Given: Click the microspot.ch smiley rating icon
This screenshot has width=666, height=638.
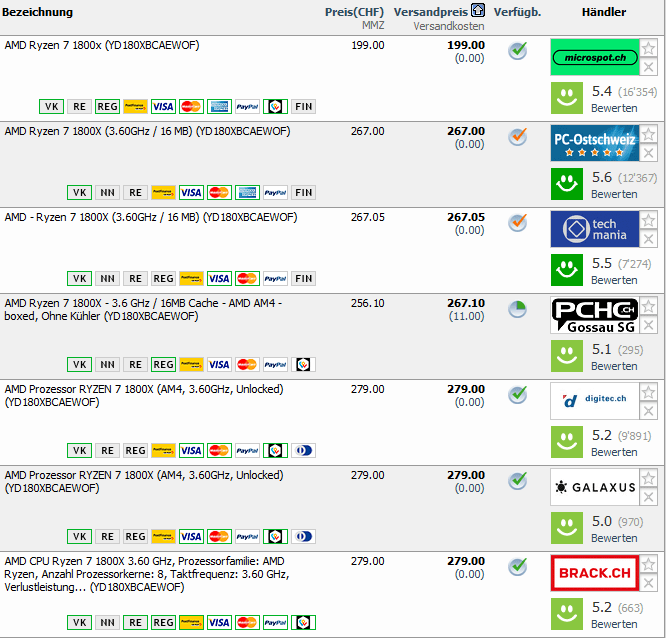Looking at the screenshot, I should point(567,98).
